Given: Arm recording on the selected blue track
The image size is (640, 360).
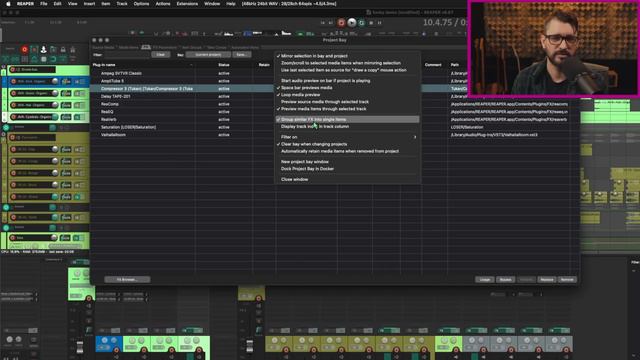Looking at the screenshot, I should click(x=13, y=81).
